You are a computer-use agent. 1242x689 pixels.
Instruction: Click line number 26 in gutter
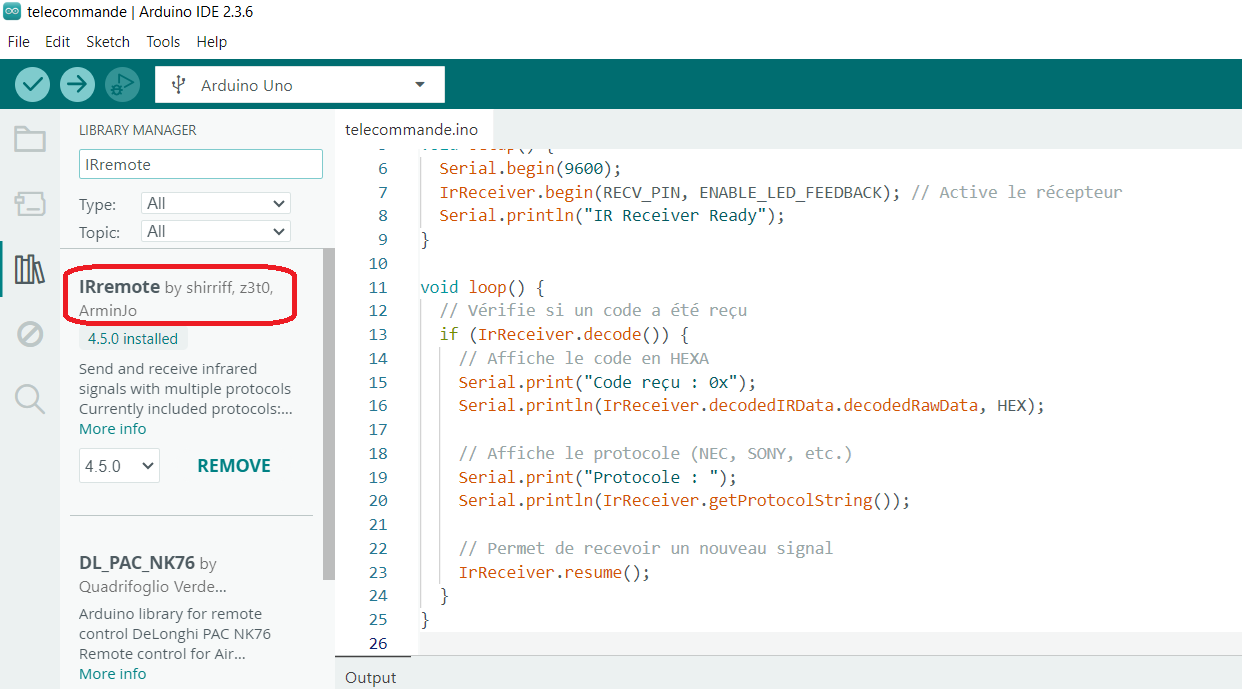pyautogui.click(x=378, y=643)
